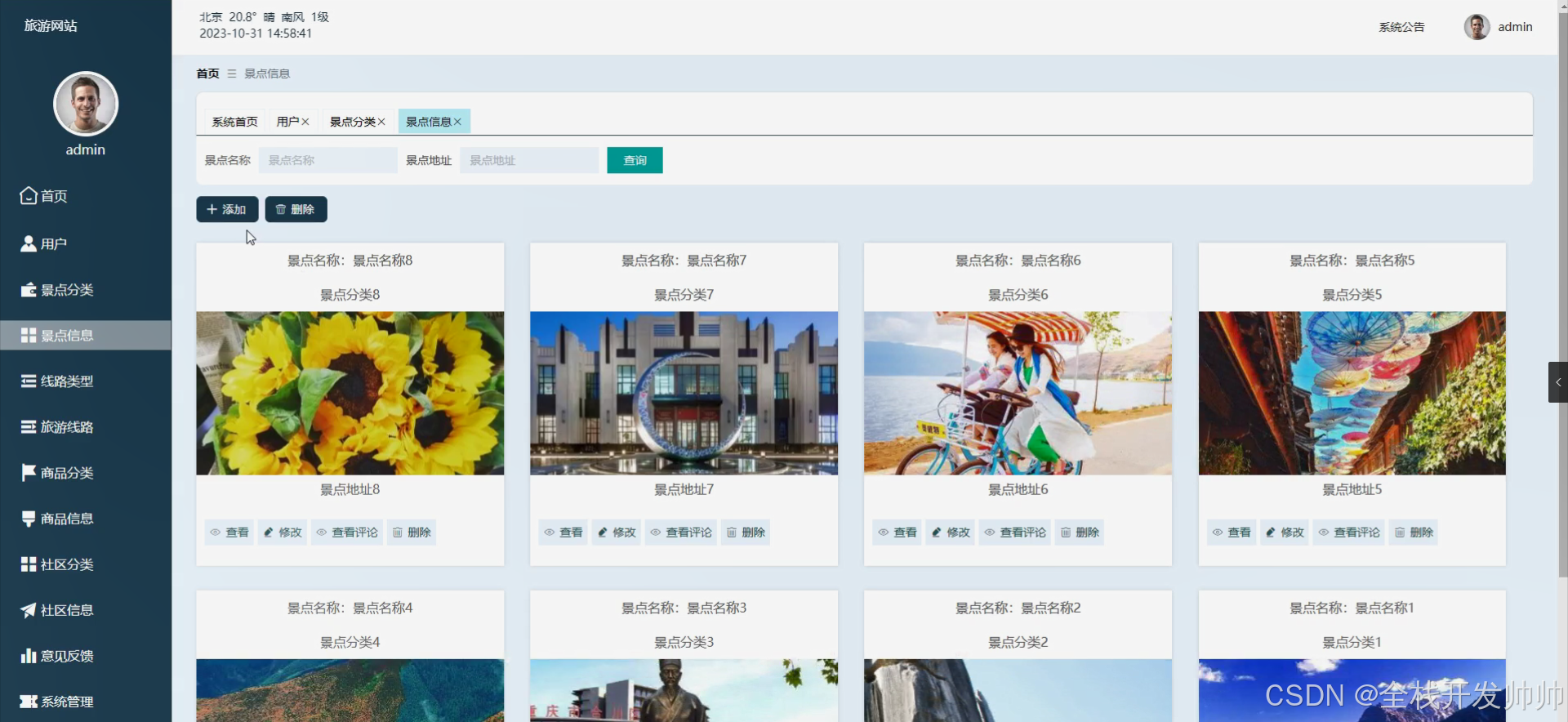Select 景点信息 in the sidebar
Viewport: 1568px width, 722px height.
pos(85,336)
